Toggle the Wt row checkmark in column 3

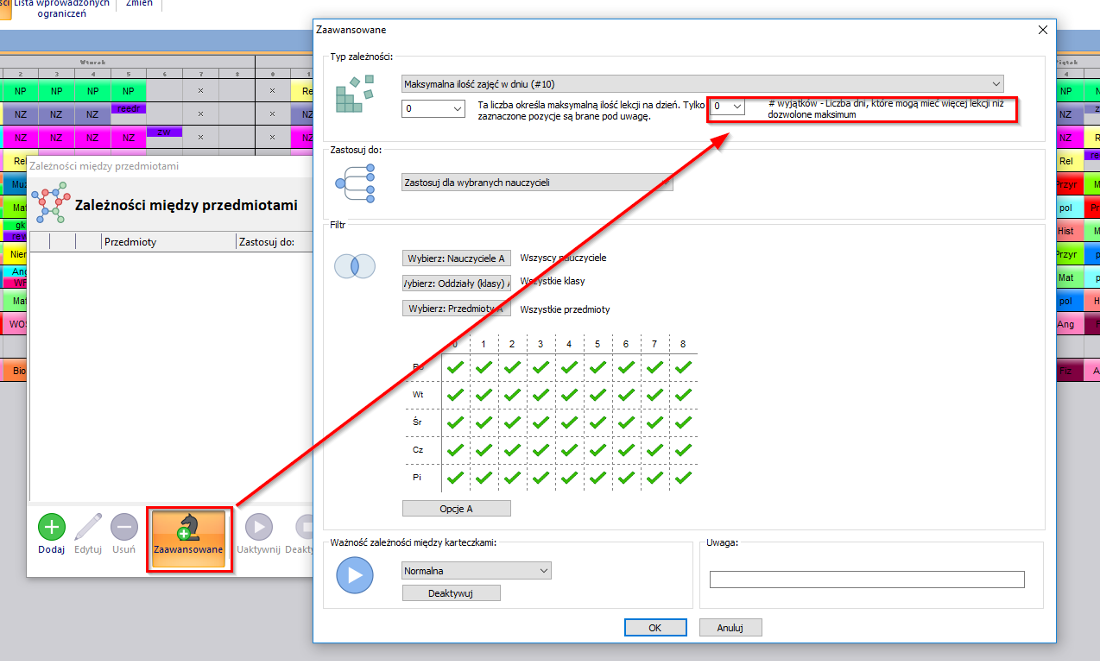pyautogui.click(x=540, y=394)
